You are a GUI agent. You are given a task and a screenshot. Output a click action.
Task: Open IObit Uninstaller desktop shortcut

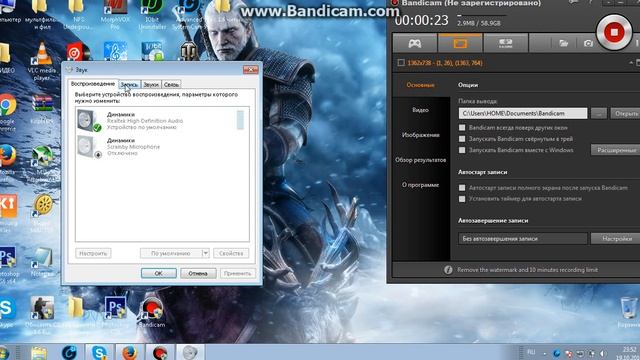coord(152,15)
